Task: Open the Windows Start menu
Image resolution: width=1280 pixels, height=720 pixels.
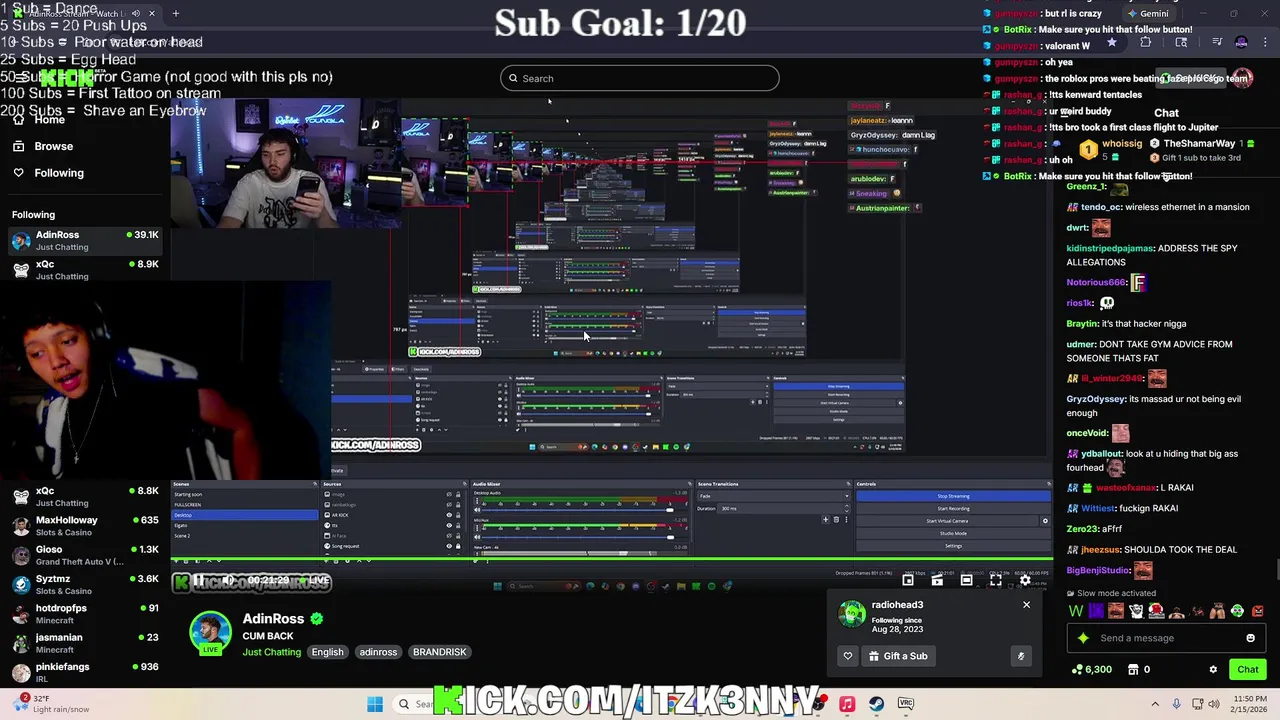Action: [x=375, y=704]
